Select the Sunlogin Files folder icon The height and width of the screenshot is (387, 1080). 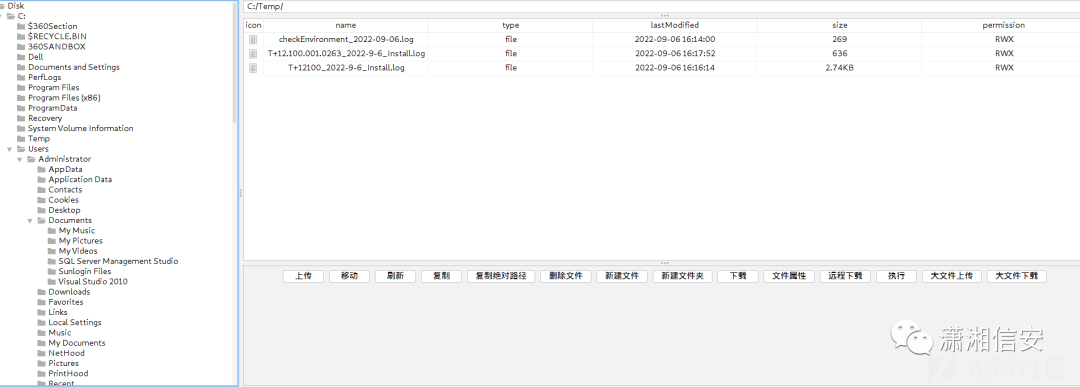point(52,271)
